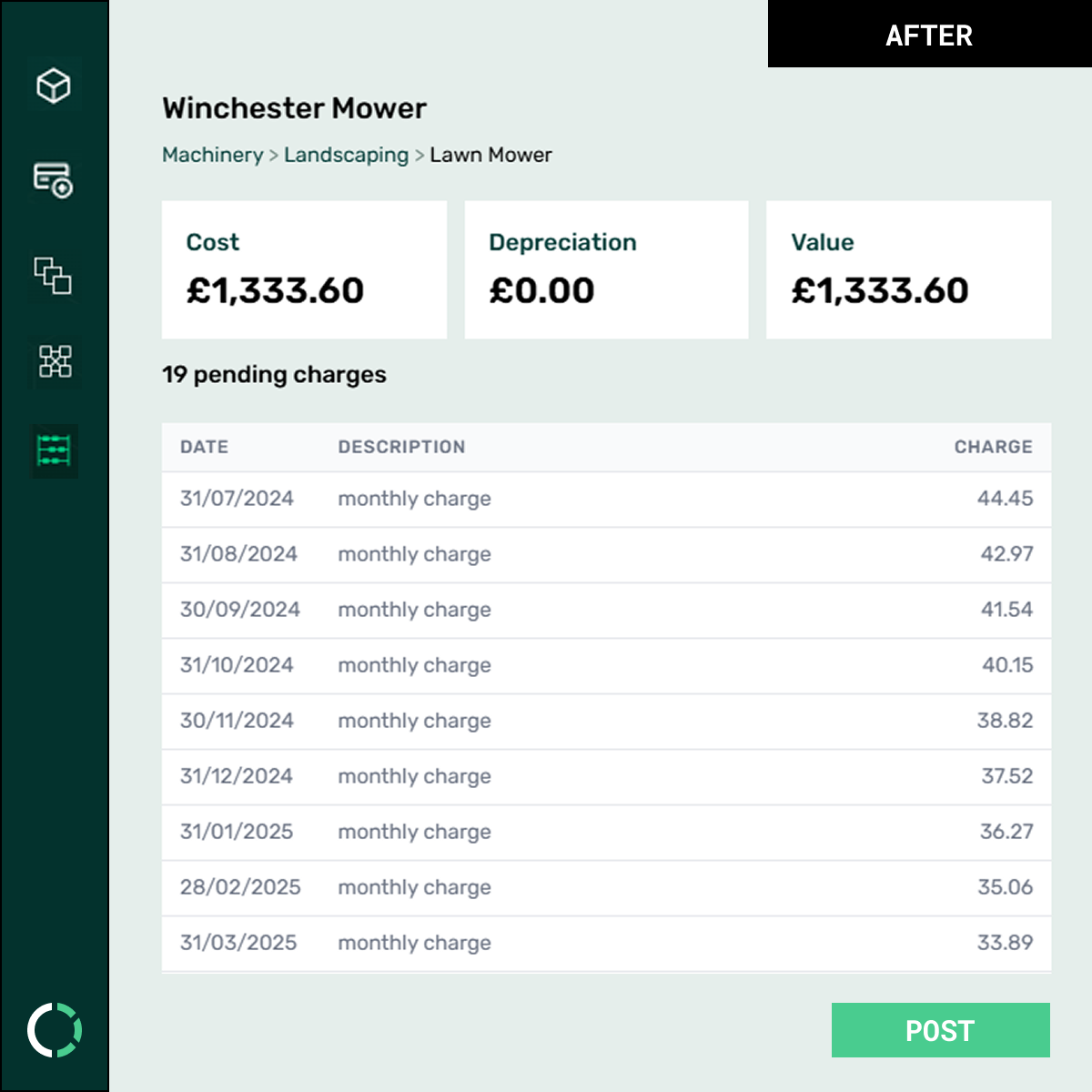Click the CHARGE column header
1092x1092 pixels.
pyautogui.click(x=993, y=447)
